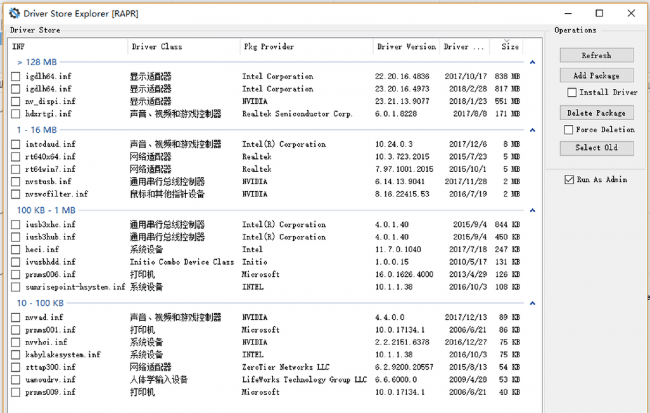
Task: Enable the Force Deletion checkbox
Action: (x=568, y=130)
